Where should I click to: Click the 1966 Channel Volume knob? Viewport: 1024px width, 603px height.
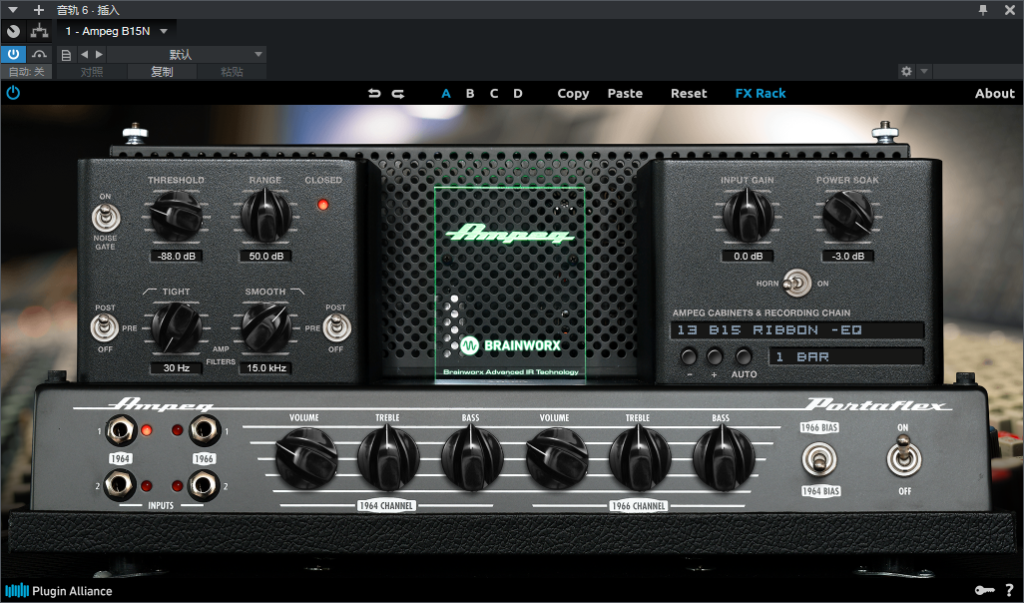point(556,458)
